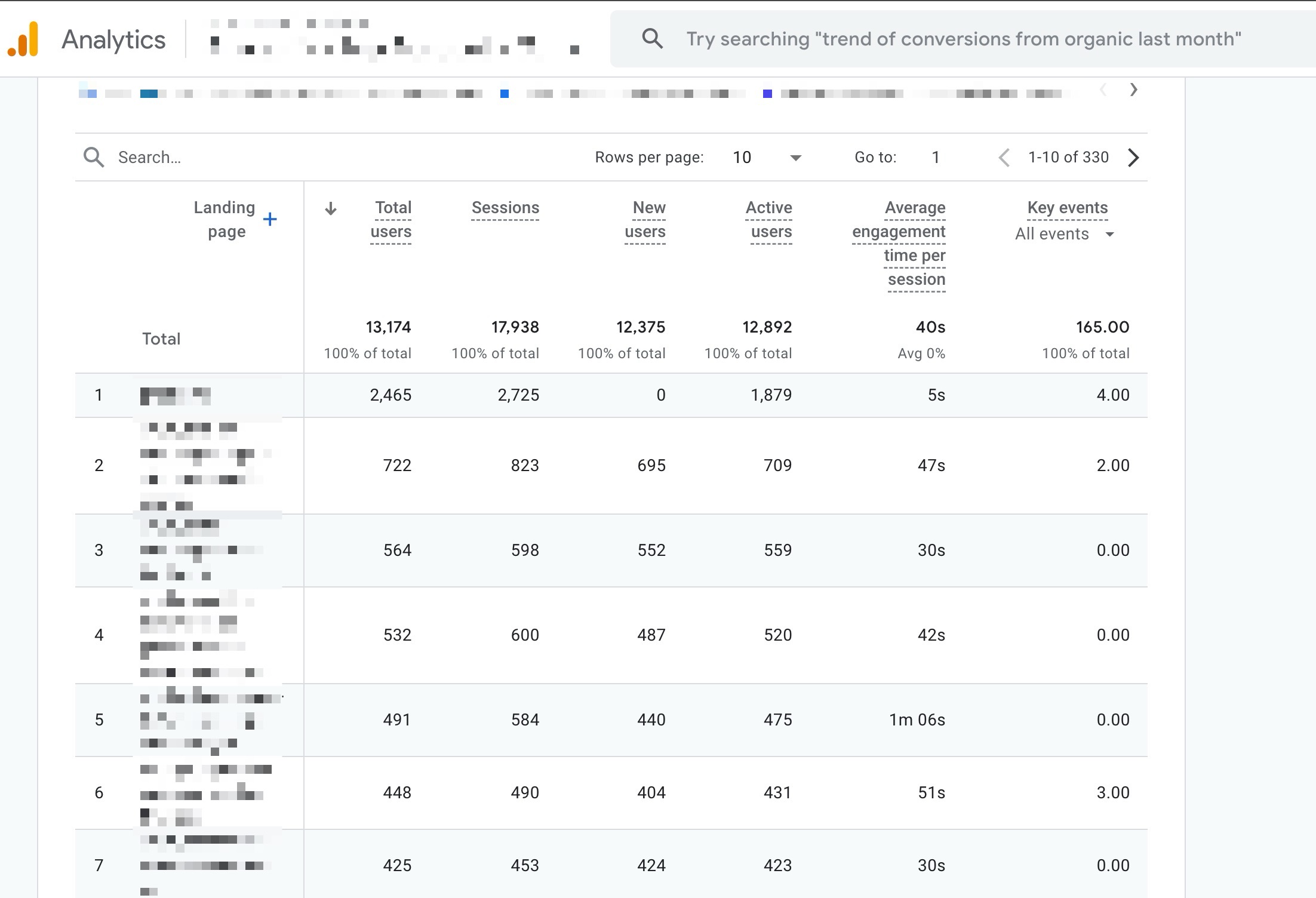Sort by Average engagement time per session

pyautogui.click(x=899, y=244)
